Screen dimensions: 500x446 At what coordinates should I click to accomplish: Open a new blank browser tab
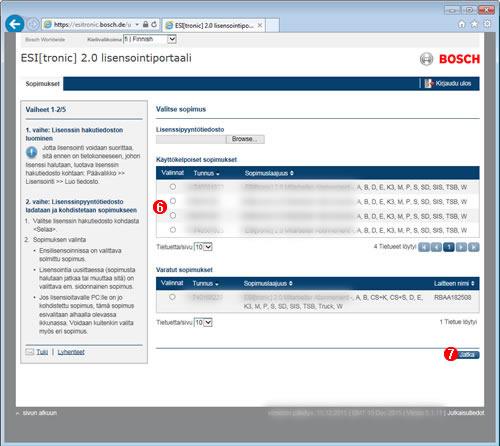click(272, 25)
